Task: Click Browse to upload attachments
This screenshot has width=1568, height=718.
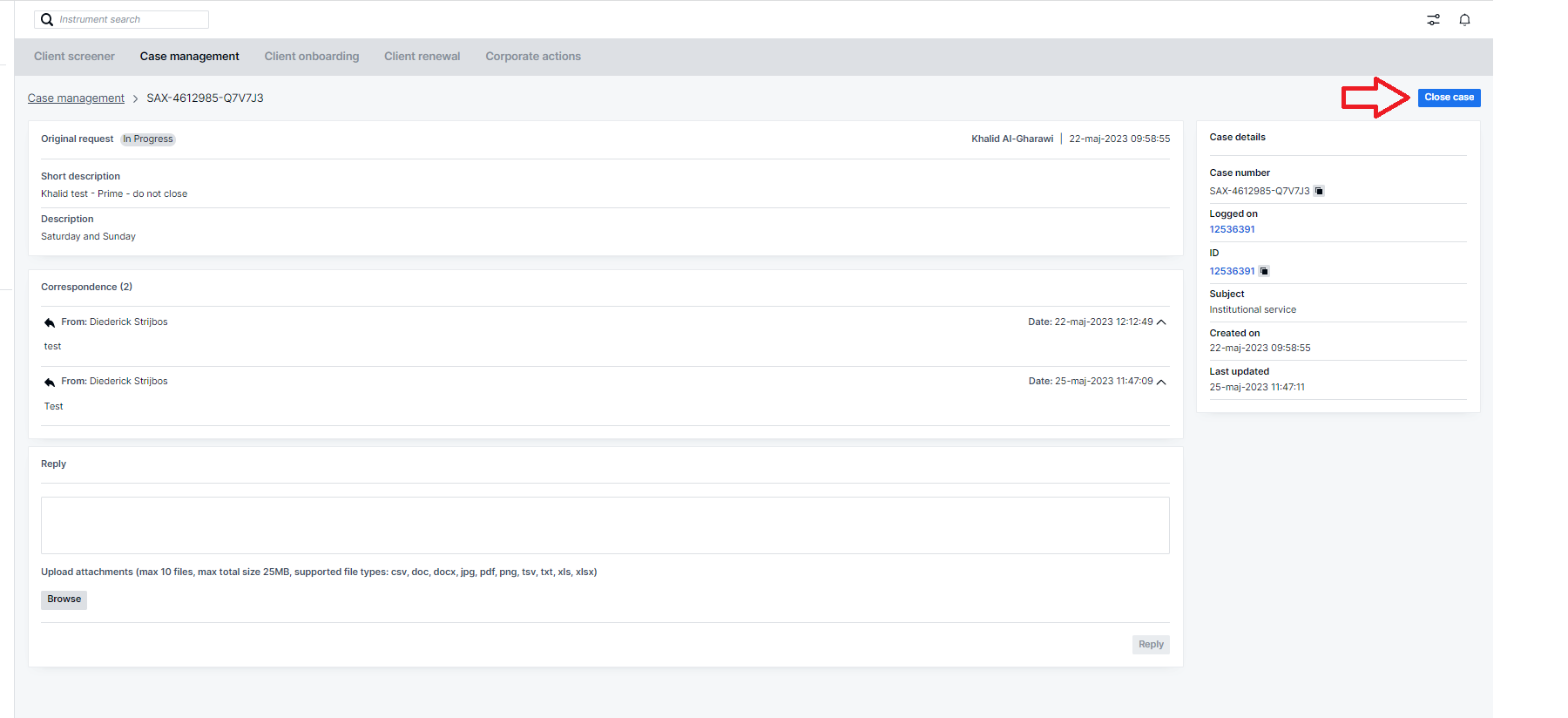Action: tap(64, 599)
